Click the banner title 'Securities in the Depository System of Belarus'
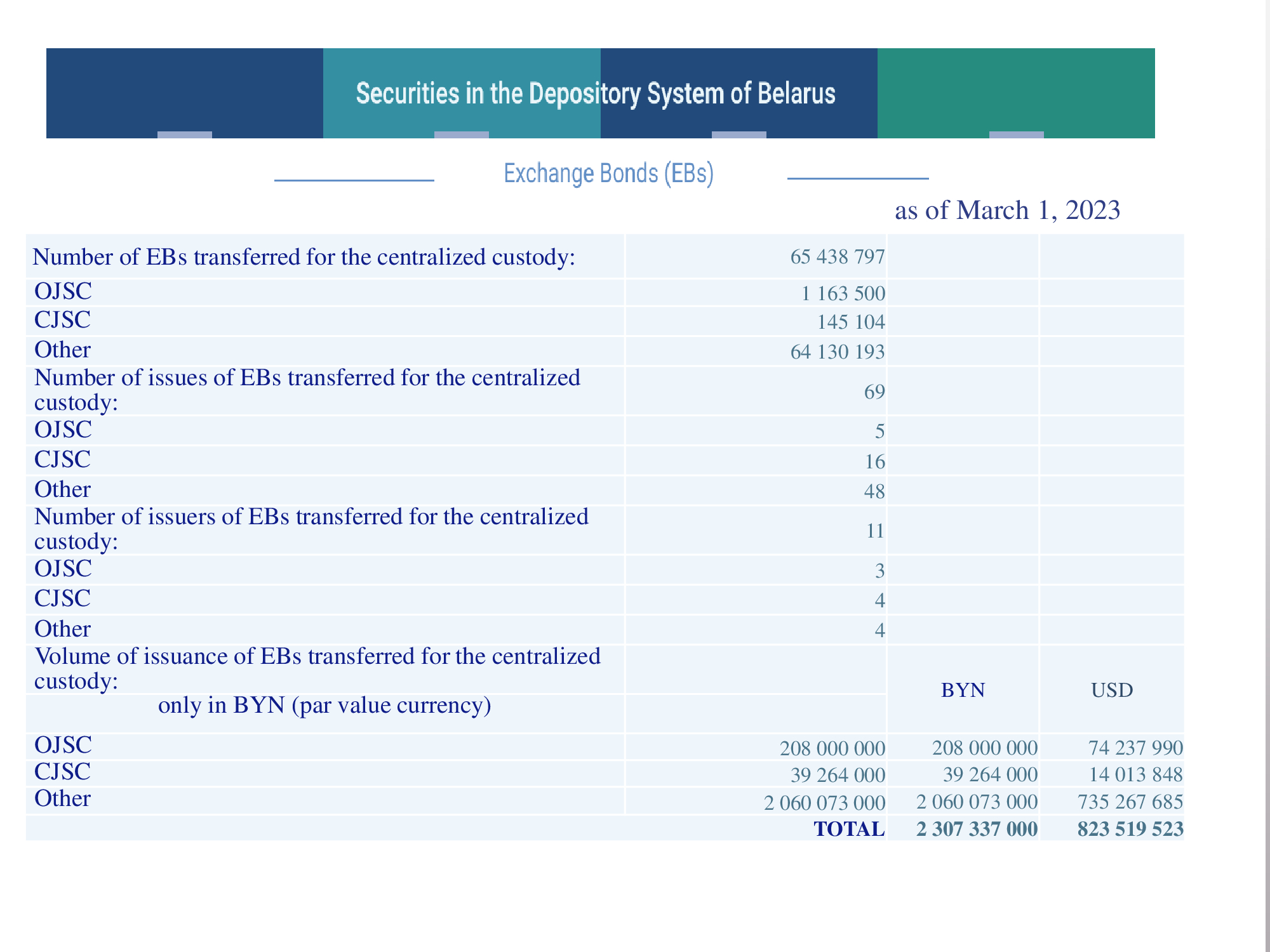 click(x=596, y=93)
